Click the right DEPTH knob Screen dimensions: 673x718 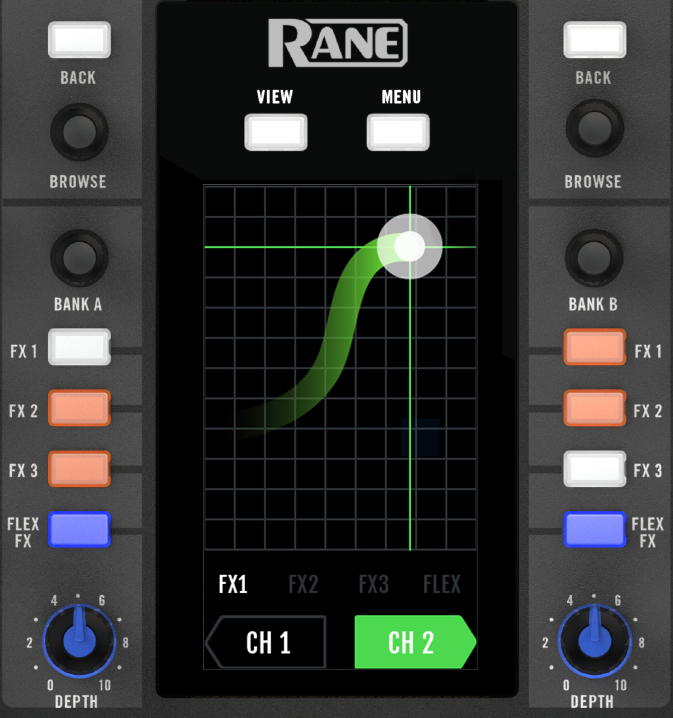coord(595,641)
